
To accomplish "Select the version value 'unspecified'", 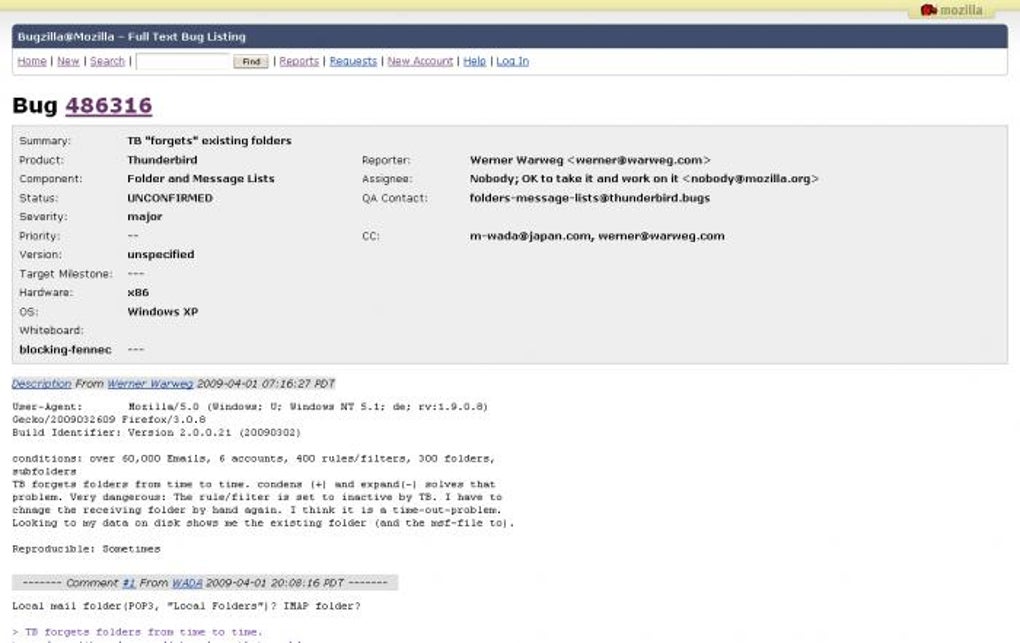I will click(161, 254).
